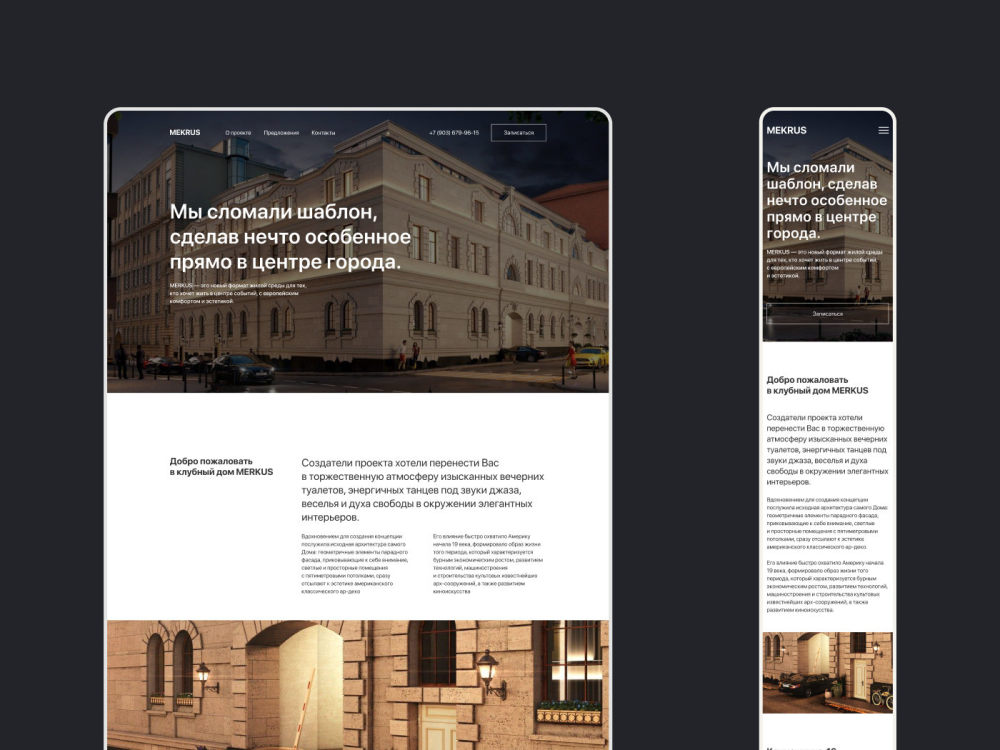Click mobile small paragraph 'Его влияние быстро охватило Америку'
Screen dimensions: 1000x750
click(827, 586)
